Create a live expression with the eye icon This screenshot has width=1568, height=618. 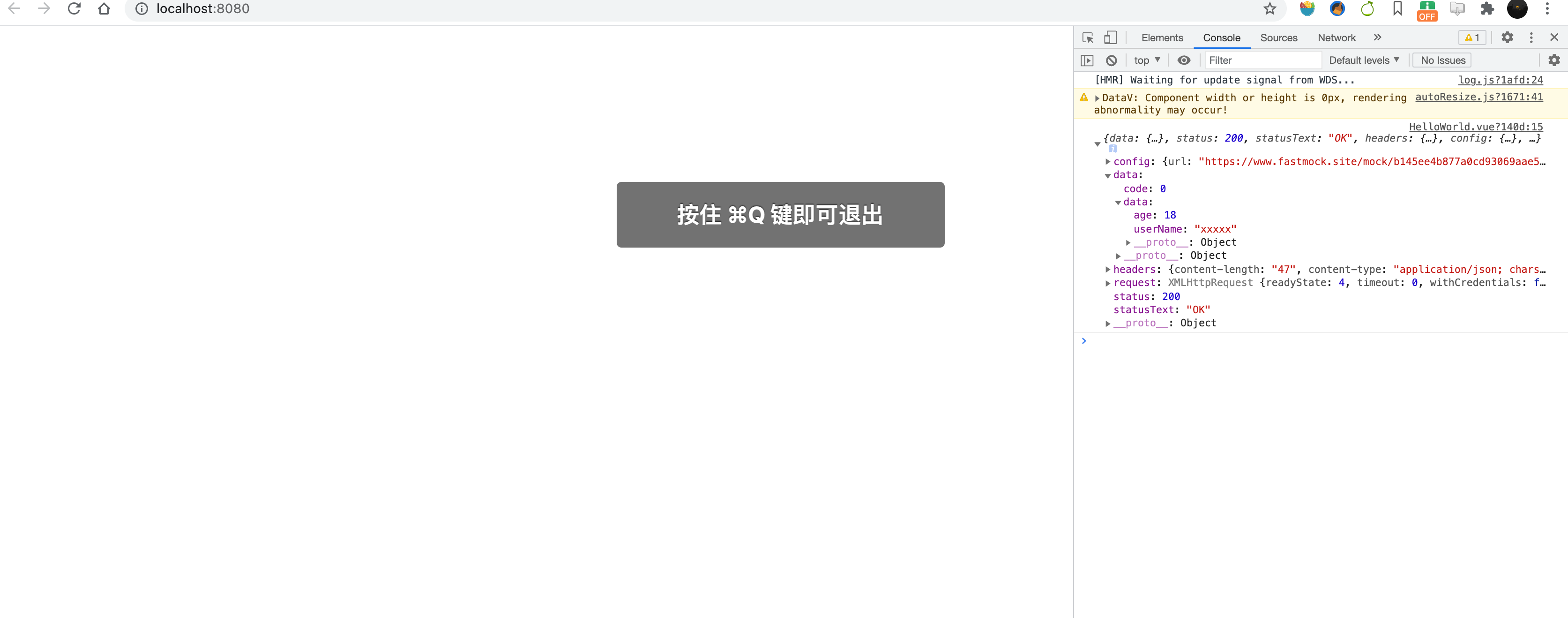click(x=1183, y=60)
